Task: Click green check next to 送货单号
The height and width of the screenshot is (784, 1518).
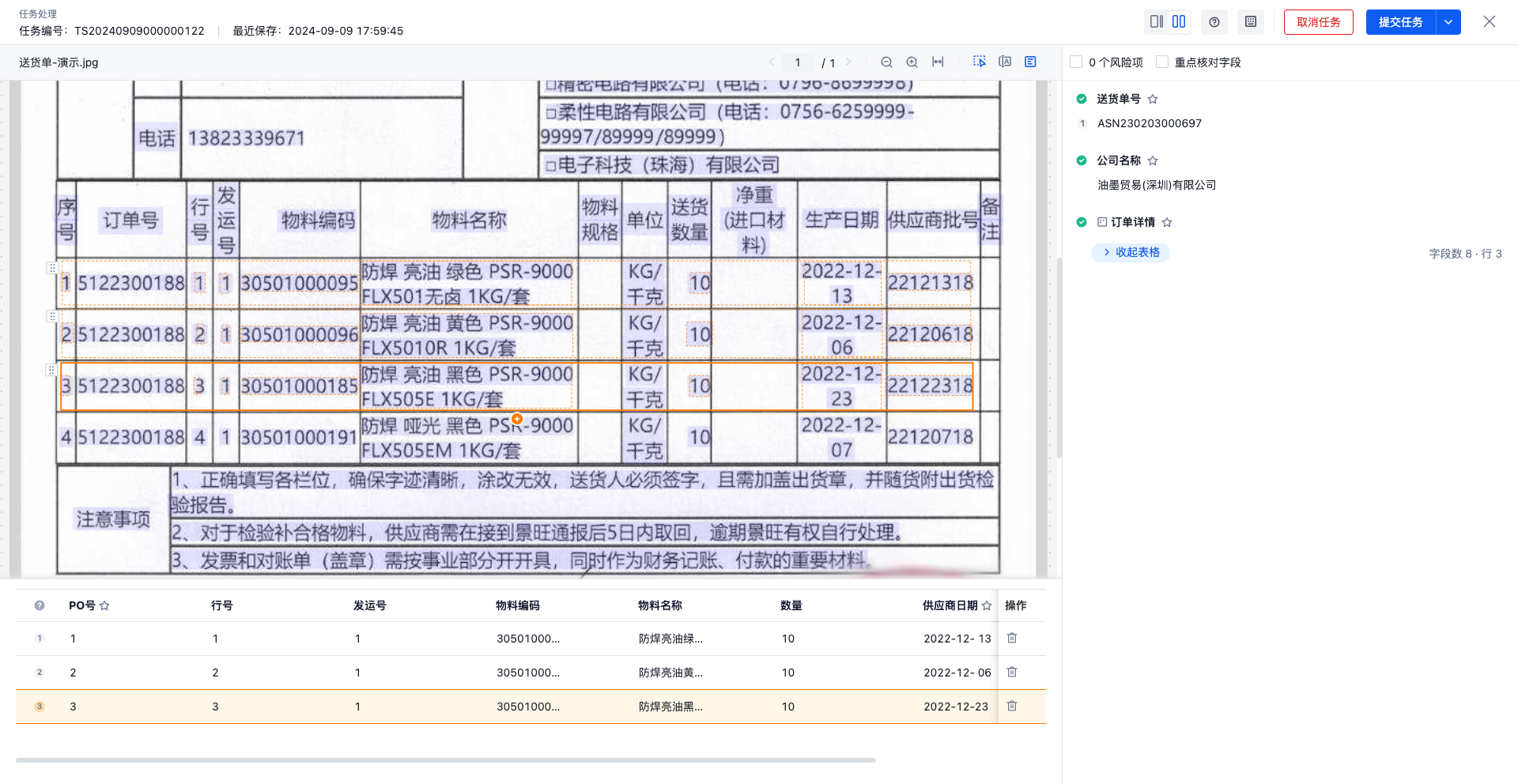Action: (x=1082, y=99)
